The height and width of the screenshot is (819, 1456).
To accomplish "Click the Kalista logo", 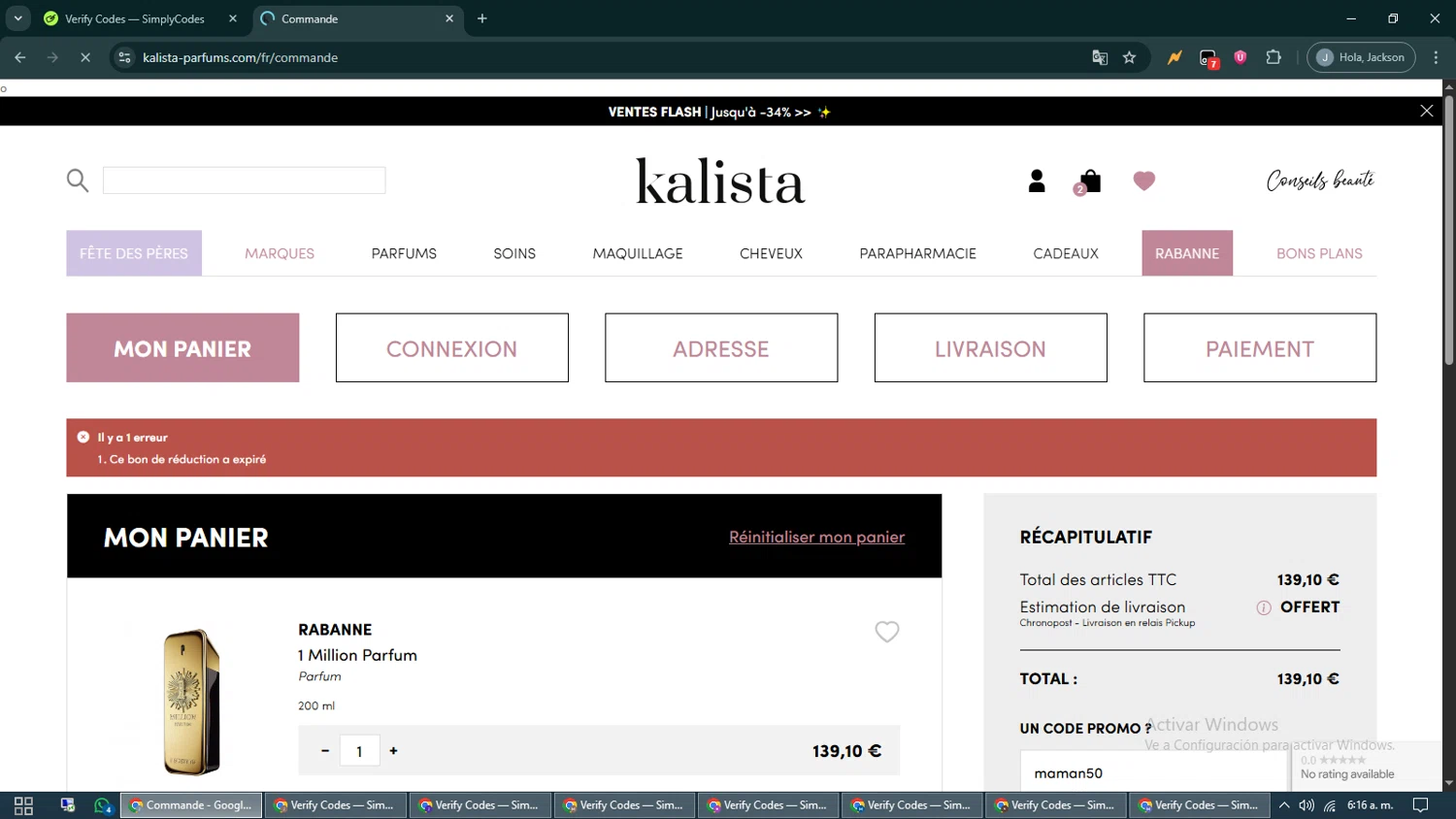I will [720, 180].
